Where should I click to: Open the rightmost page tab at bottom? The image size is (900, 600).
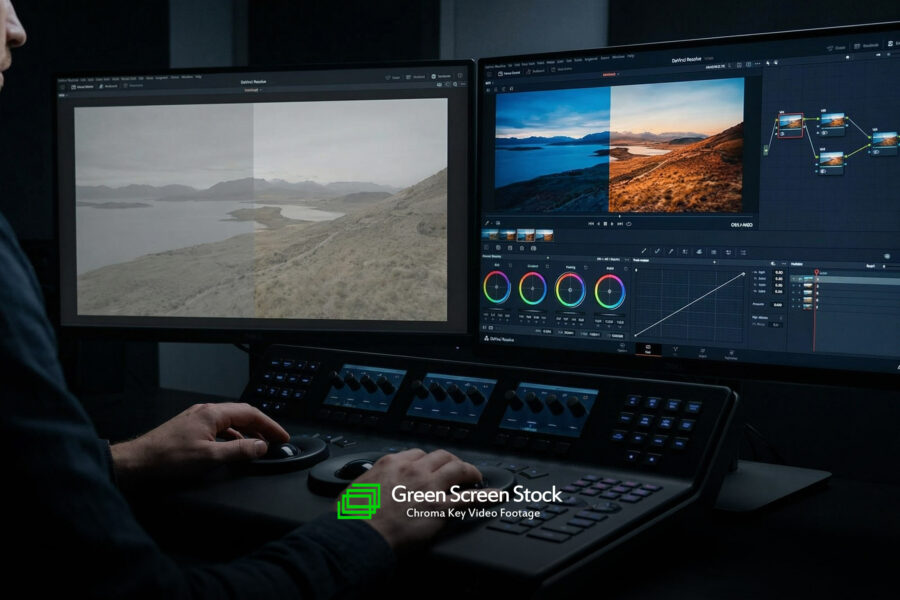(729, 352)
